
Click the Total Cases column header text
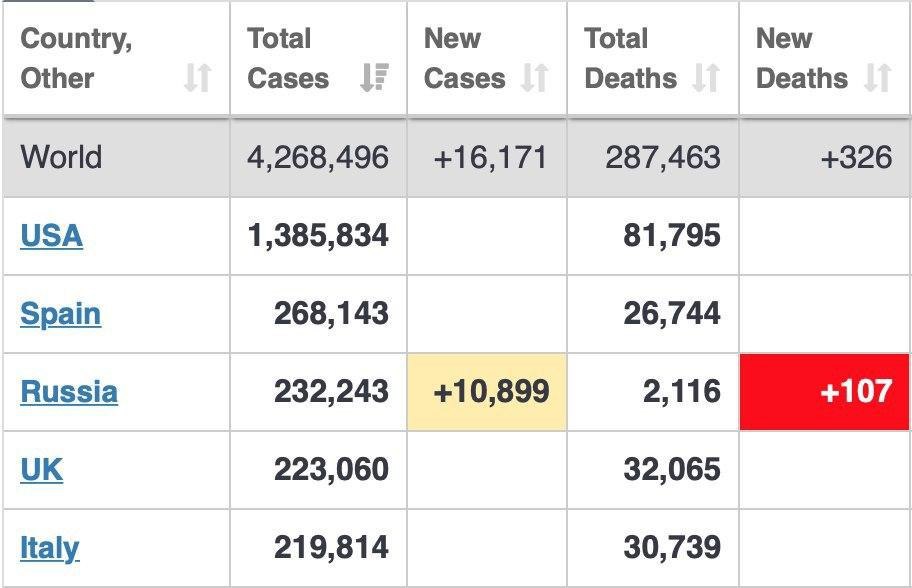(287, 58)
